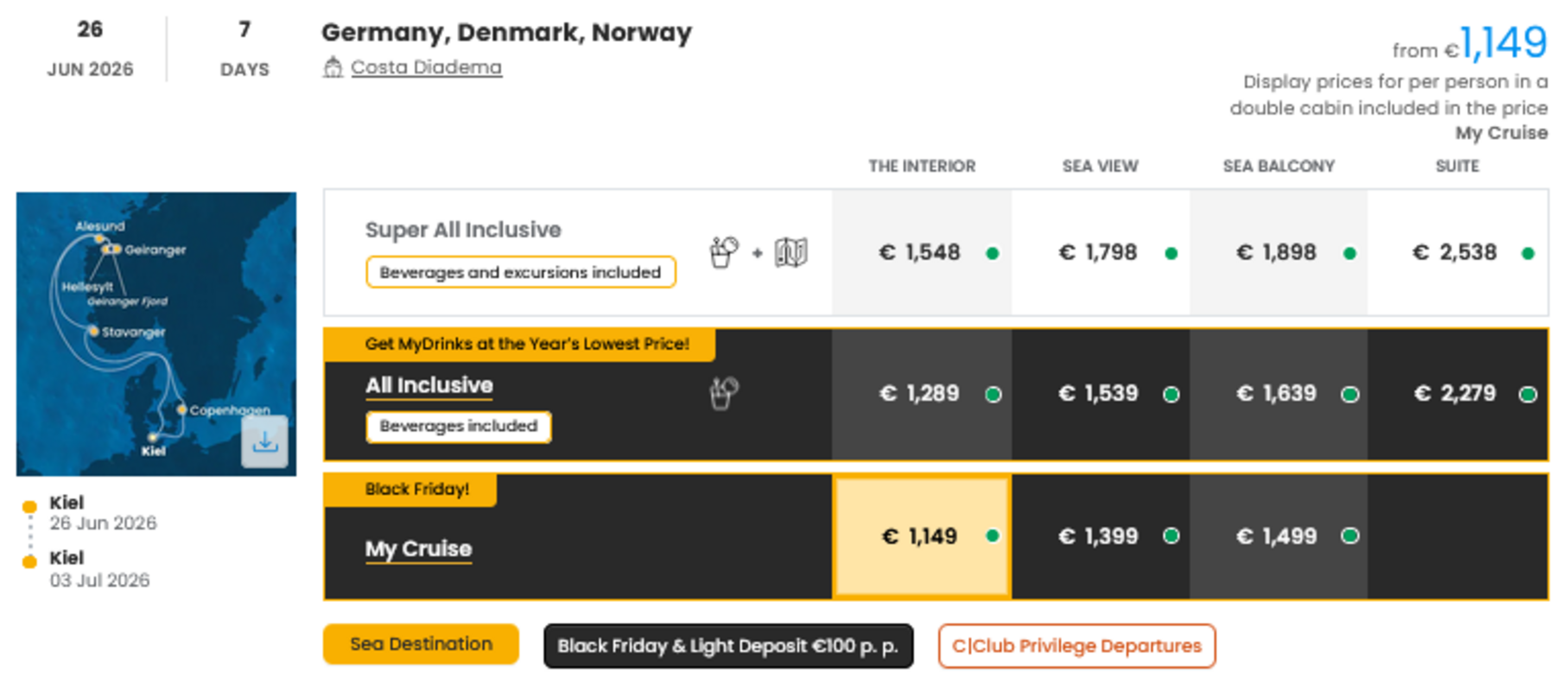Click the ship icon beside Costa Diadema
The image size is (1568, 691).
(333, 67)
